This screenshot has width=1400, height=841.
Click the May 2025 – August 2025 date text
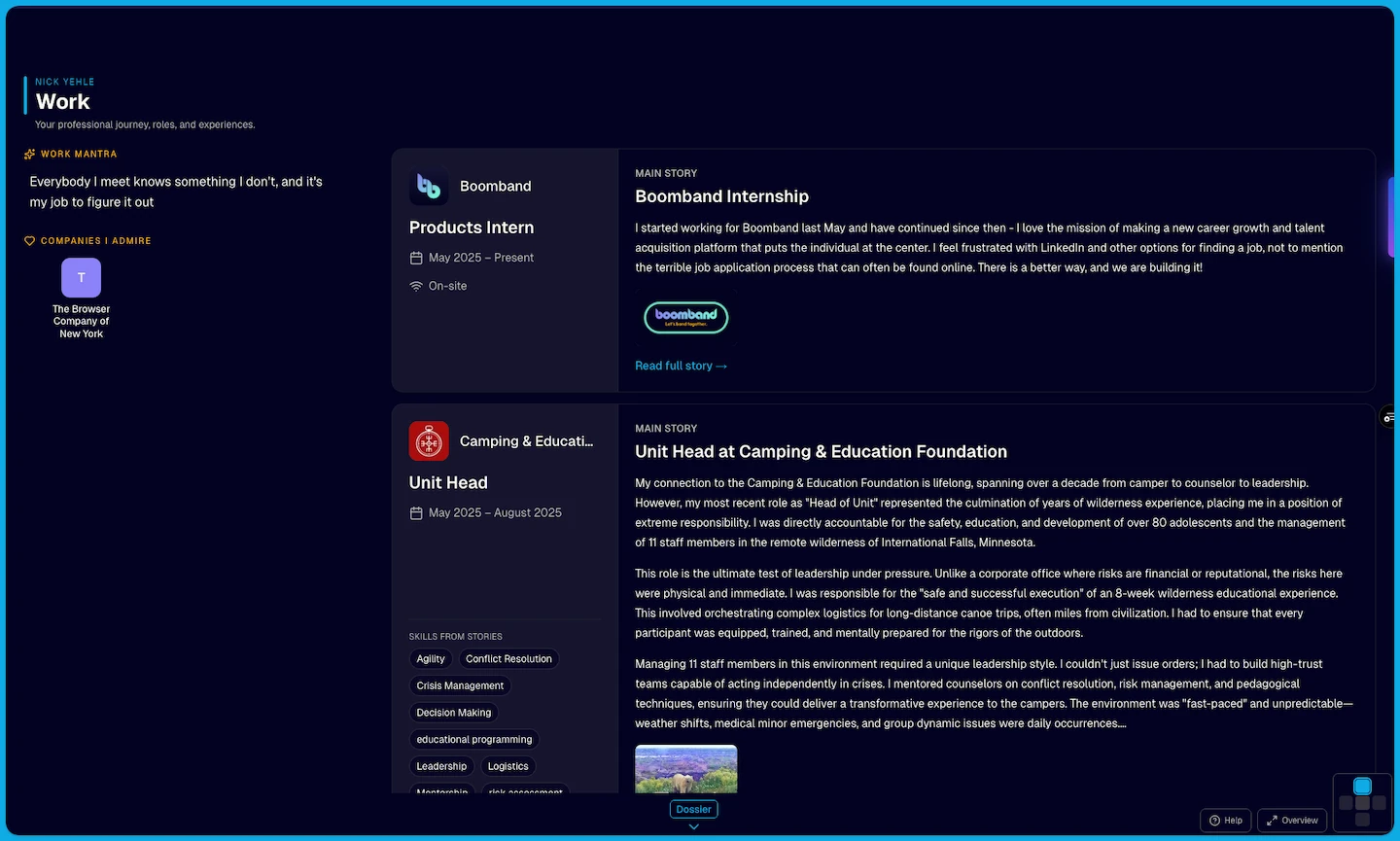coord(495,512)
